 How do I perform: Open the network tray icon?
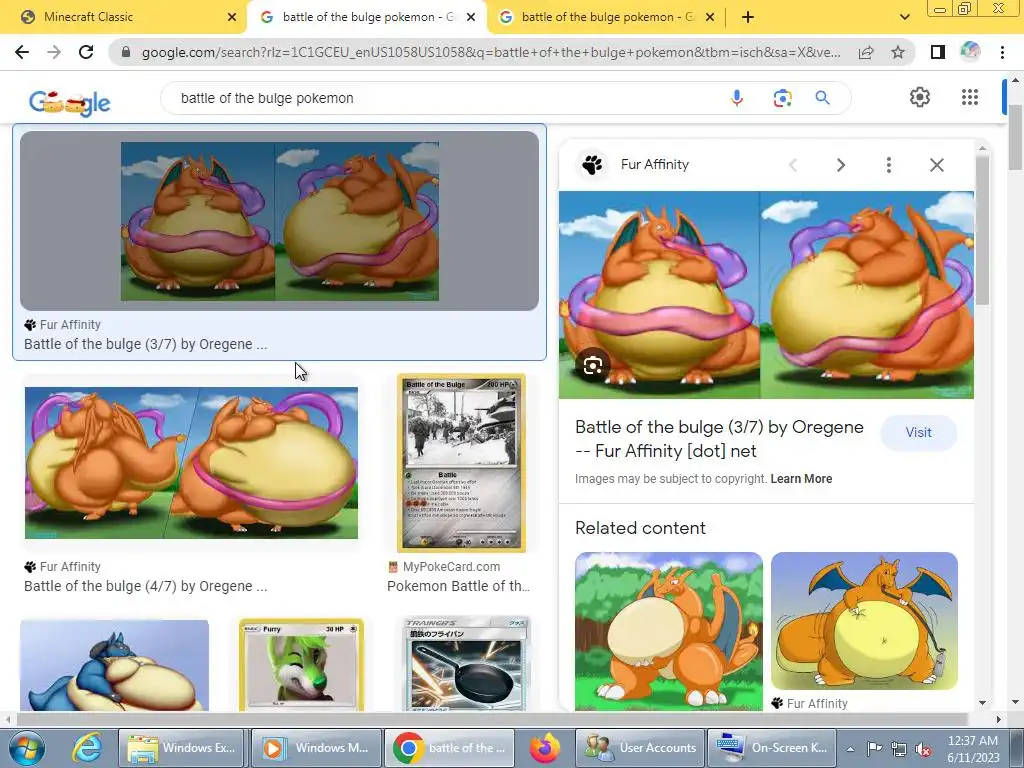pyautogui.click(x=899, y=749)
